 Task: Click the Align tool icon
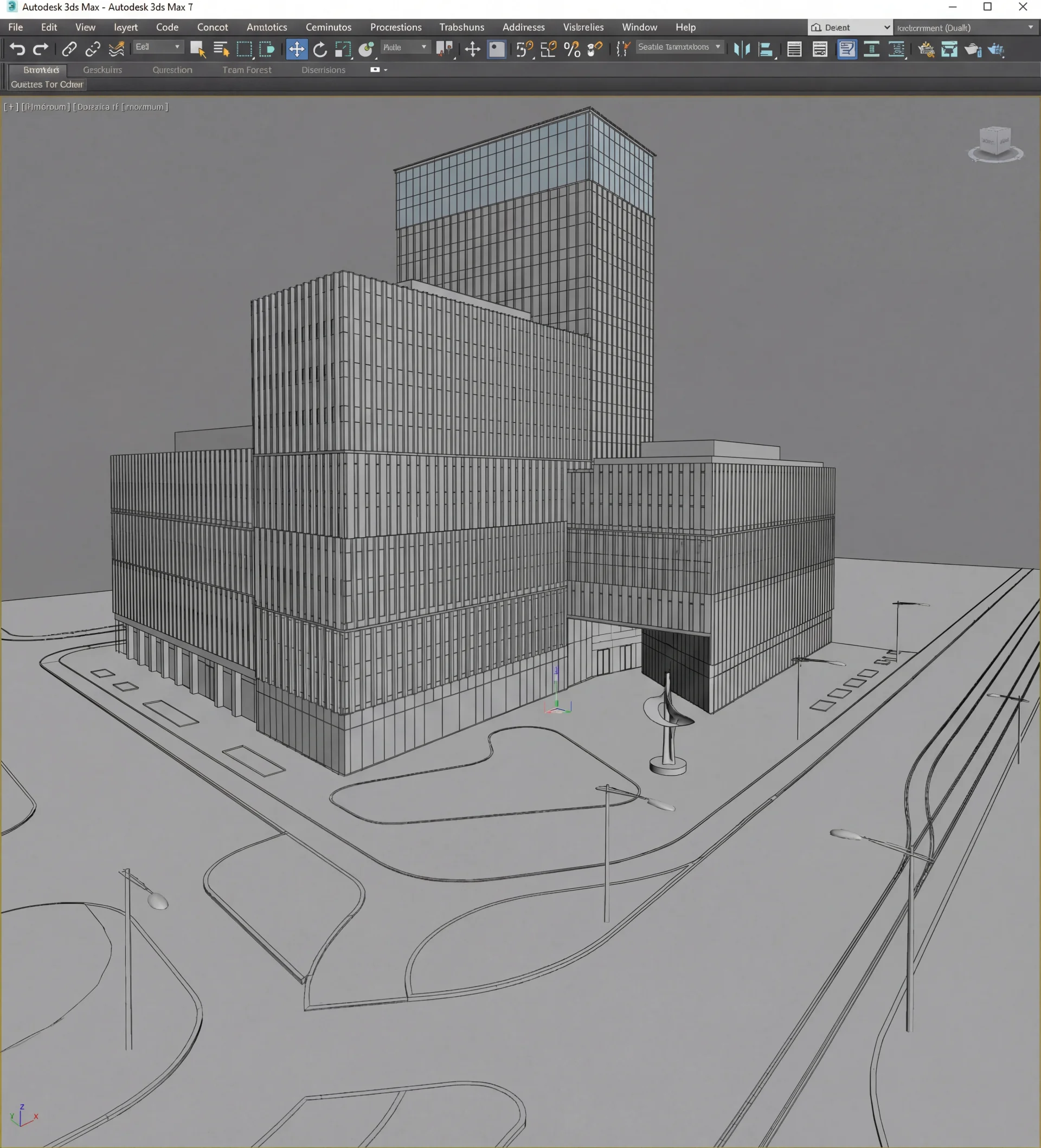click(x=766, y=49)
